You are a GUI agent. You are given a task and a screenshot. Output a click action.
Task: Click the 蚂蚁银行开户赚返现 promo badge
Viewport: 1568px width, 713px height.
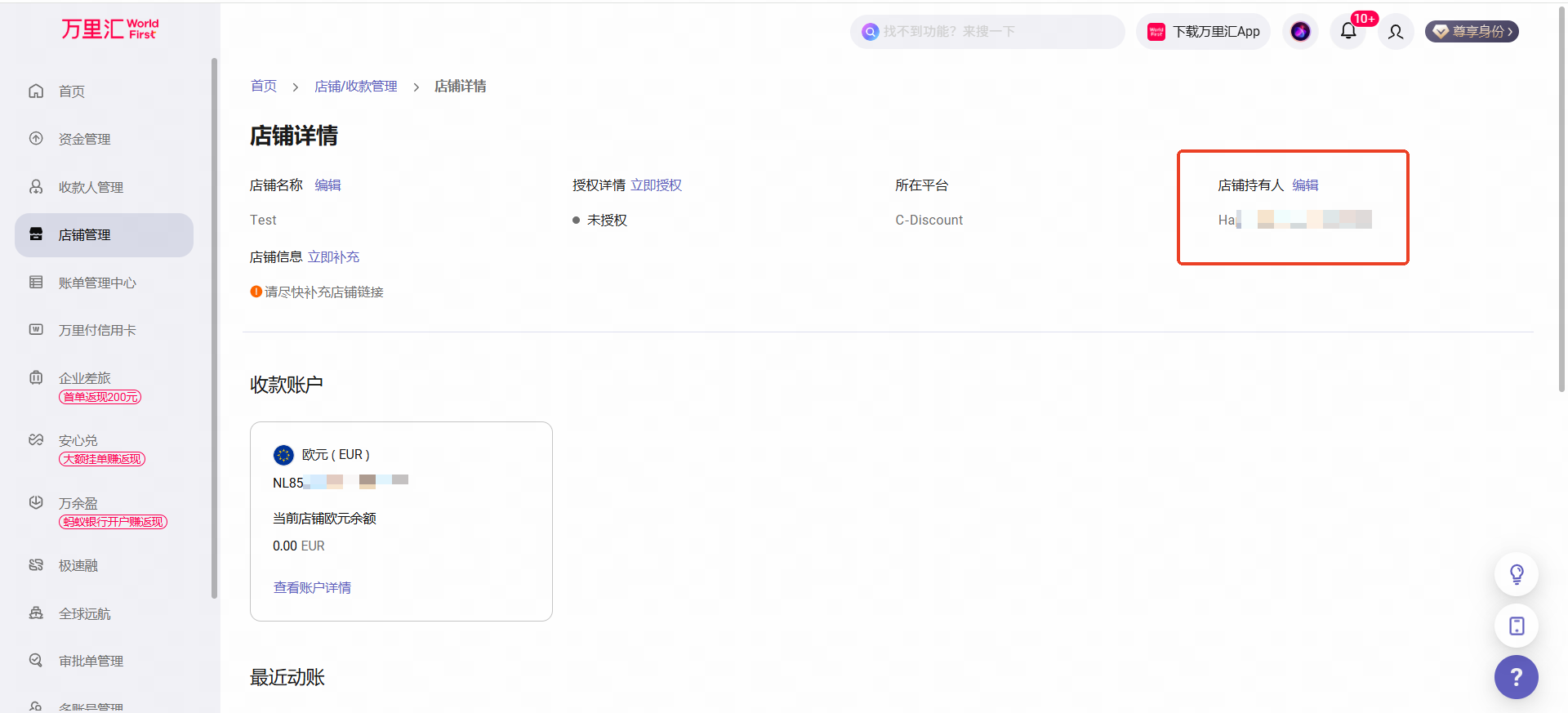[113, 522]
